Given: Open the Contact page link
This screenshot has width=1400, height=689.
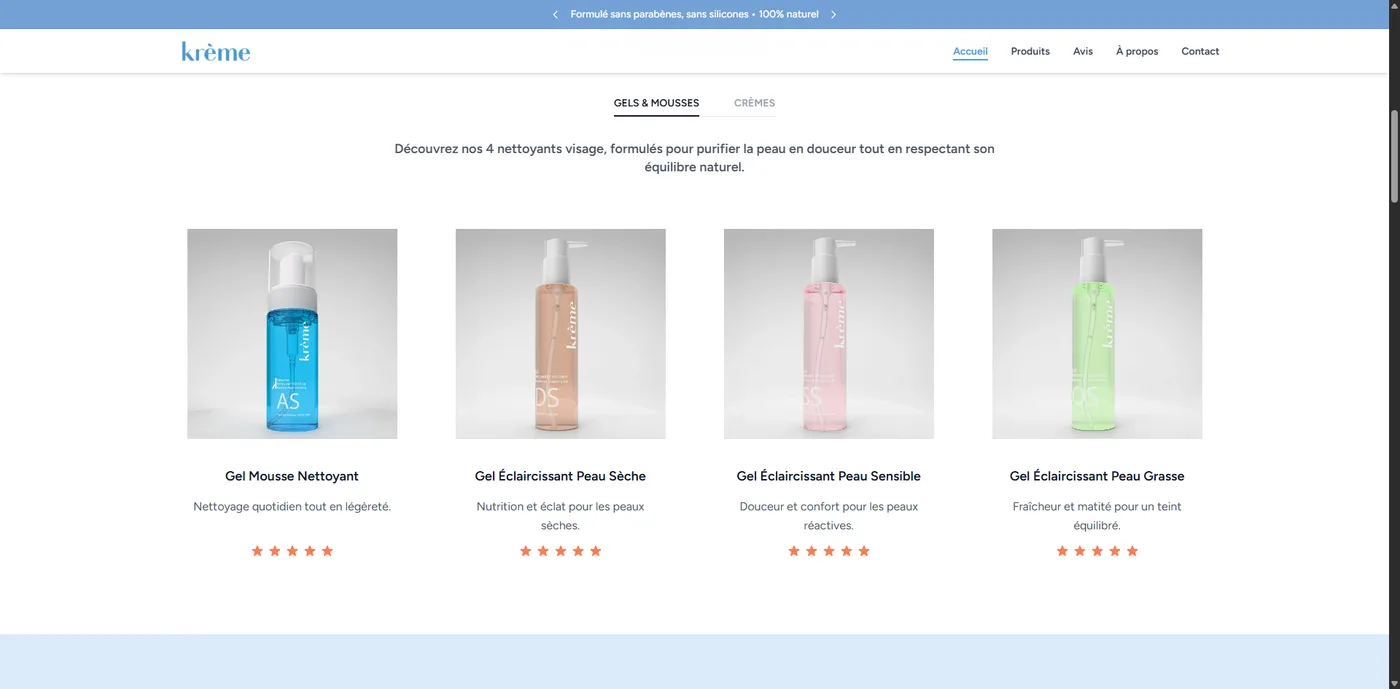Looking at the screenshot, I should click(x=1200, y=51).
